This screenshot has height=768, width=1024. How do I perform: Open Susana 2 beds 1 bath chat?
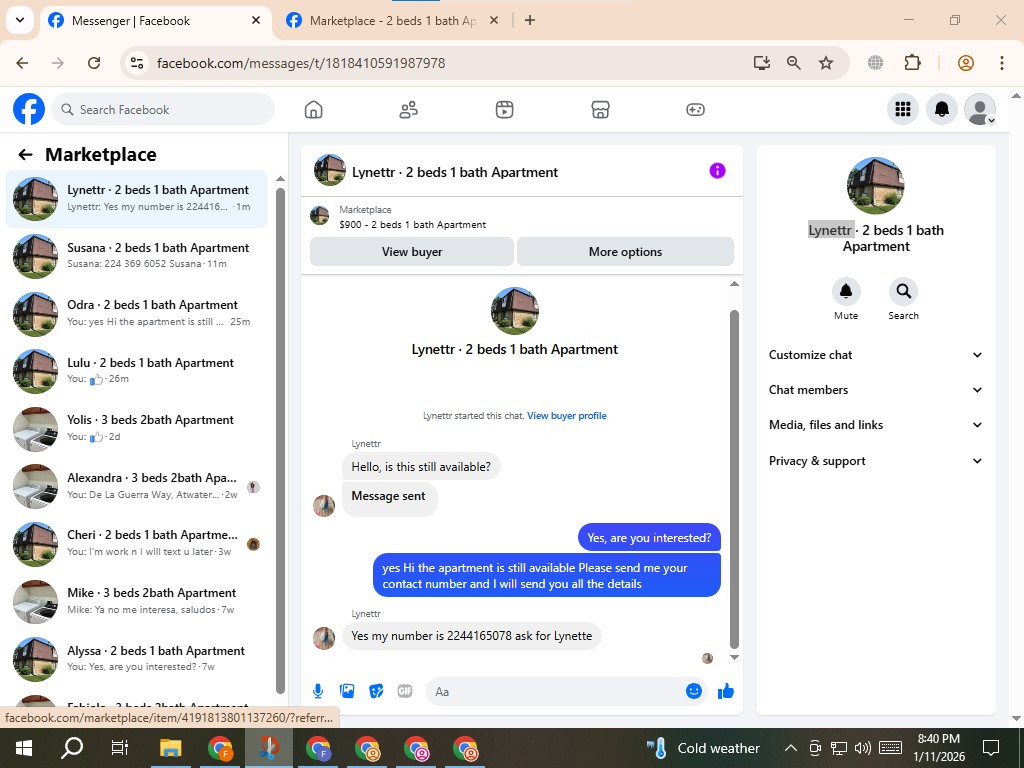[x=137, y=256]
